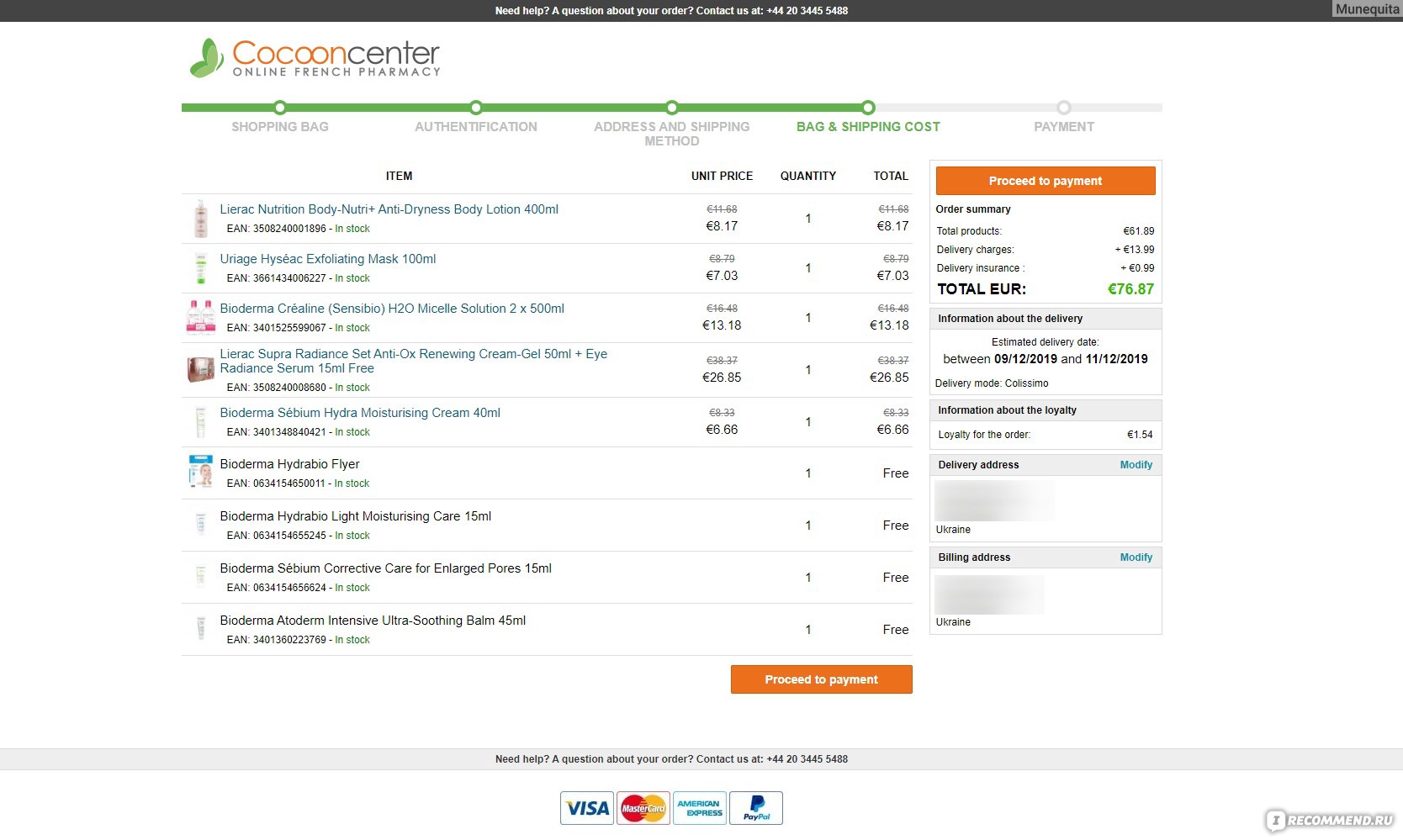Click the ITEM column header
This screenshot has width=1403, height=840.
[399, 177]
